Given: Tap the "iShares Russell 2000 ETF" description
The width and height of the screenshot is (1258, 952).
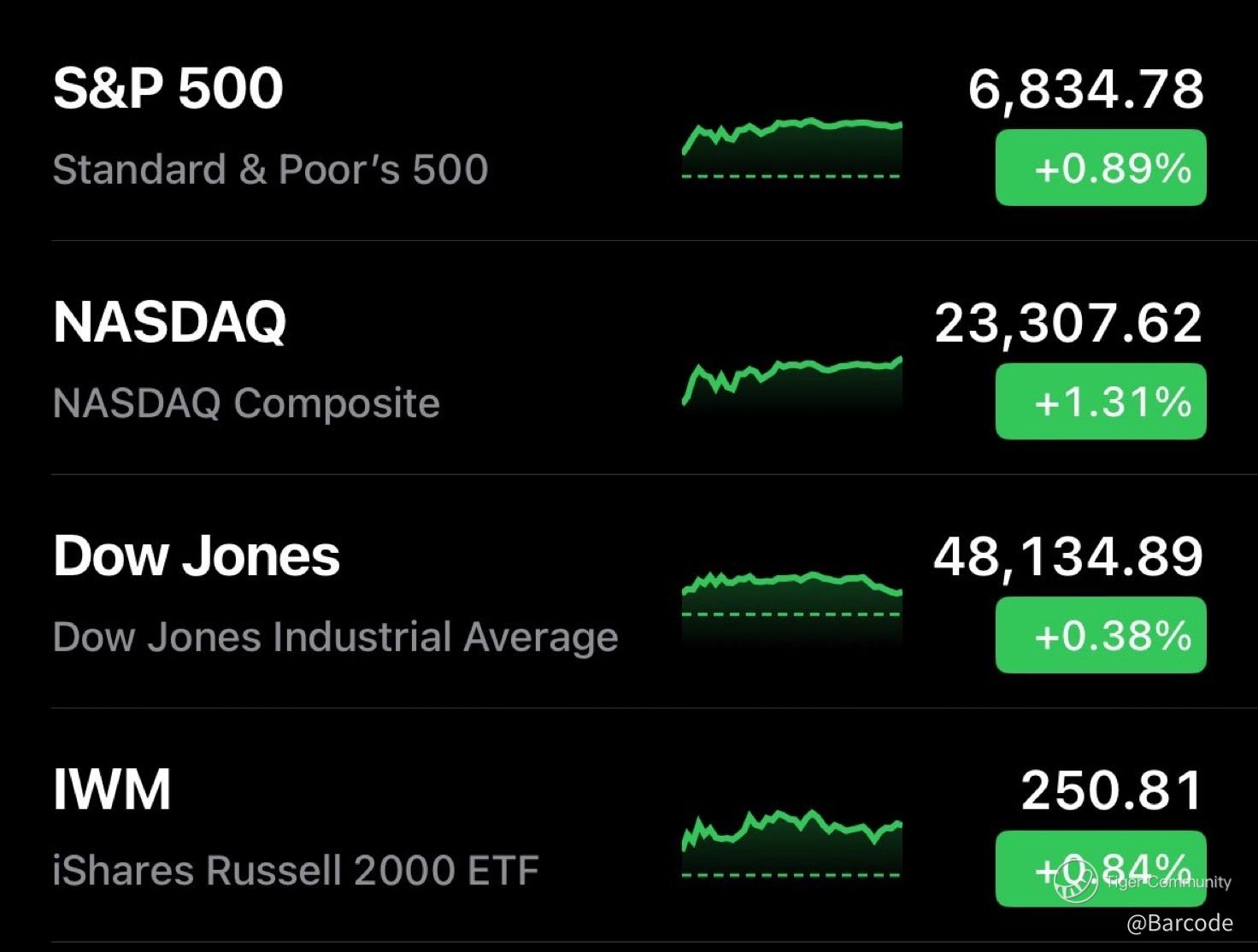Looking at the screenshot, I should pyautogui.click(x=296, y=871).
